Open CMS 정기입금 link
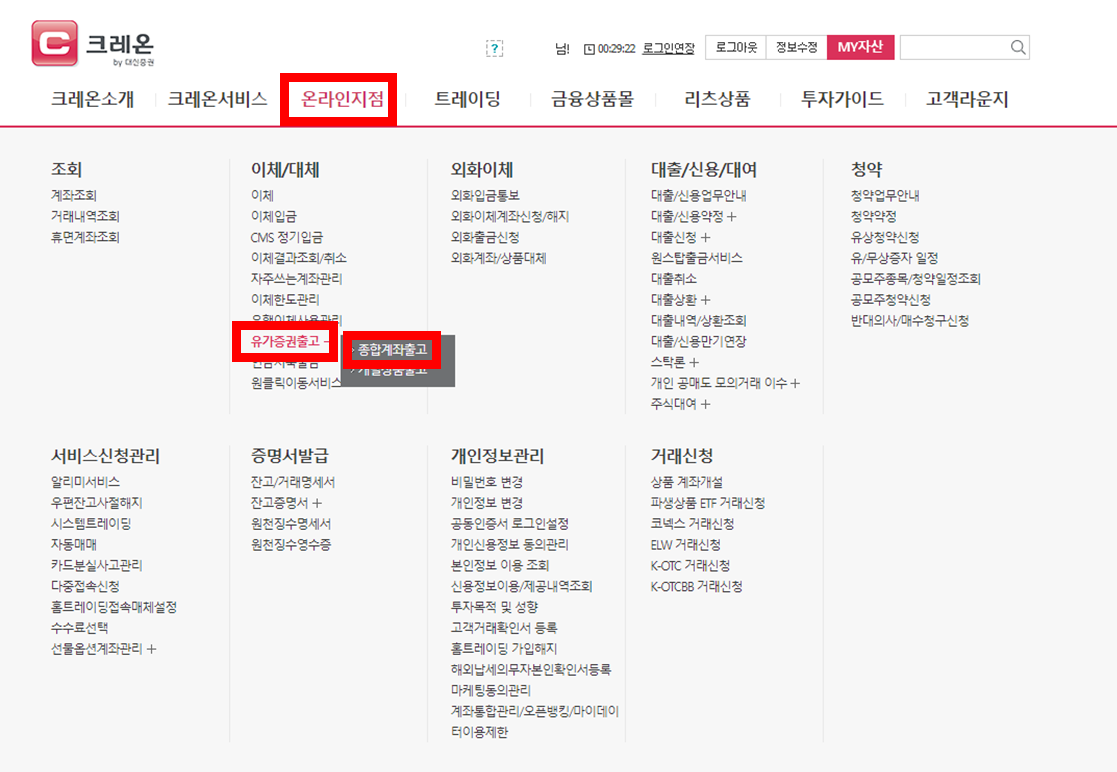Viewport: 1117px width, 772px height. [x=286, y=237]
